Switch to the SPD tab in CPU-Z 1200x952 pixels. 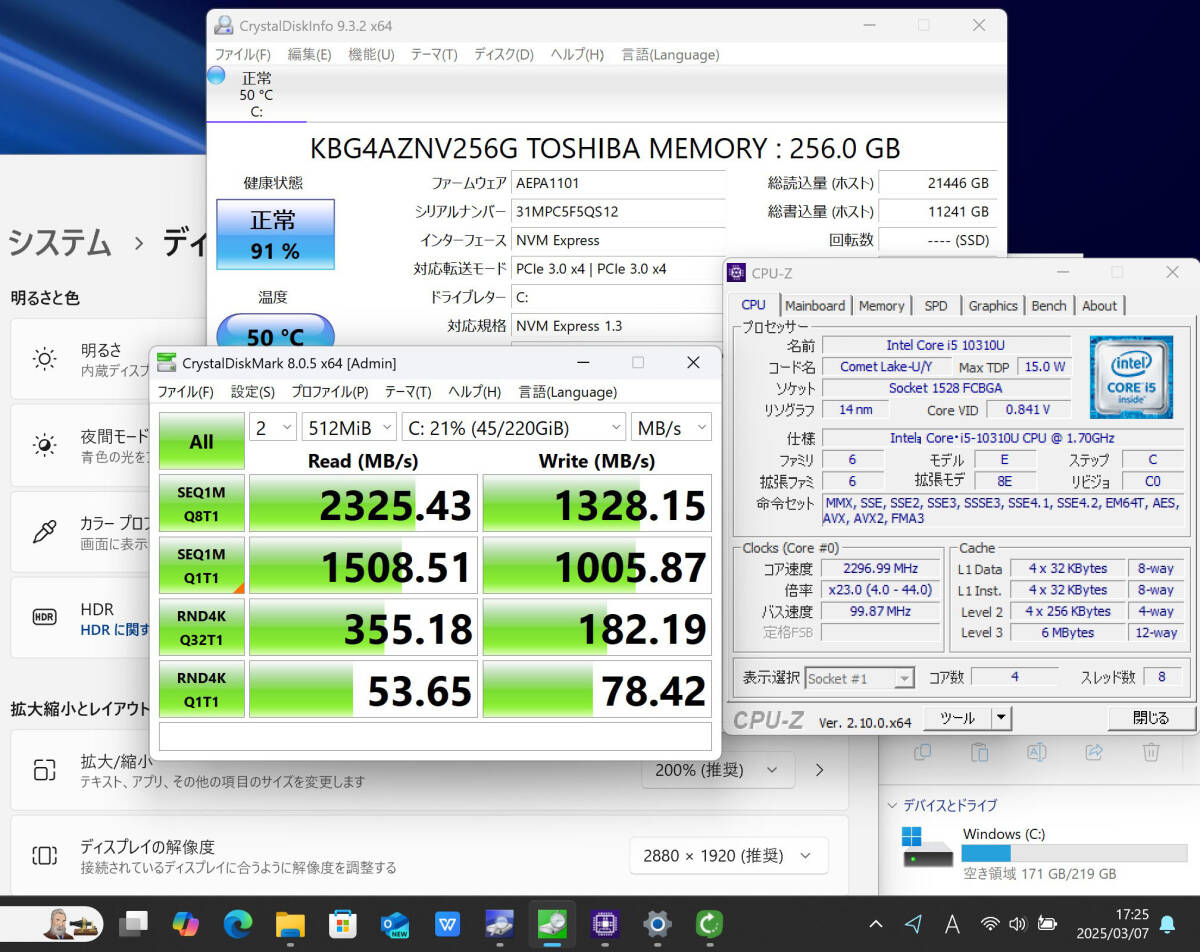coord(936,305)
